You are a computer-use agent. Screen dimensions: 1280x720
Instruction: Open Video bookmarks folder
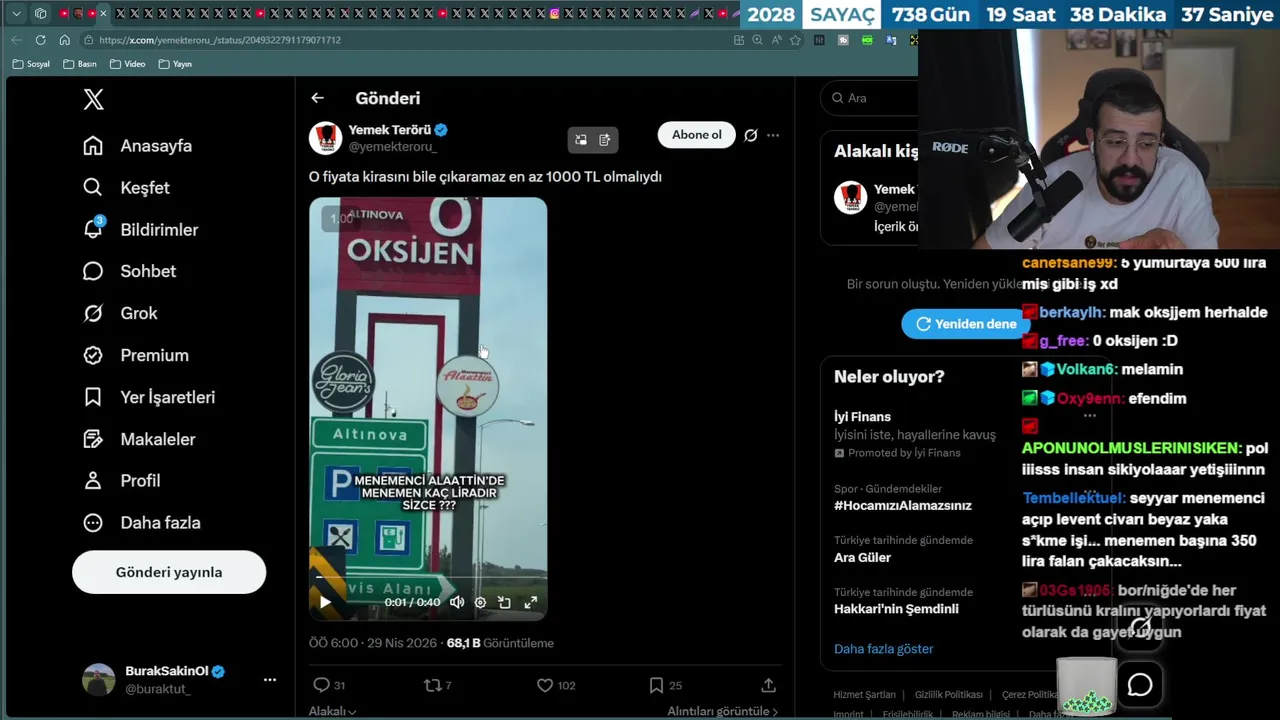[x=128, y=64]
